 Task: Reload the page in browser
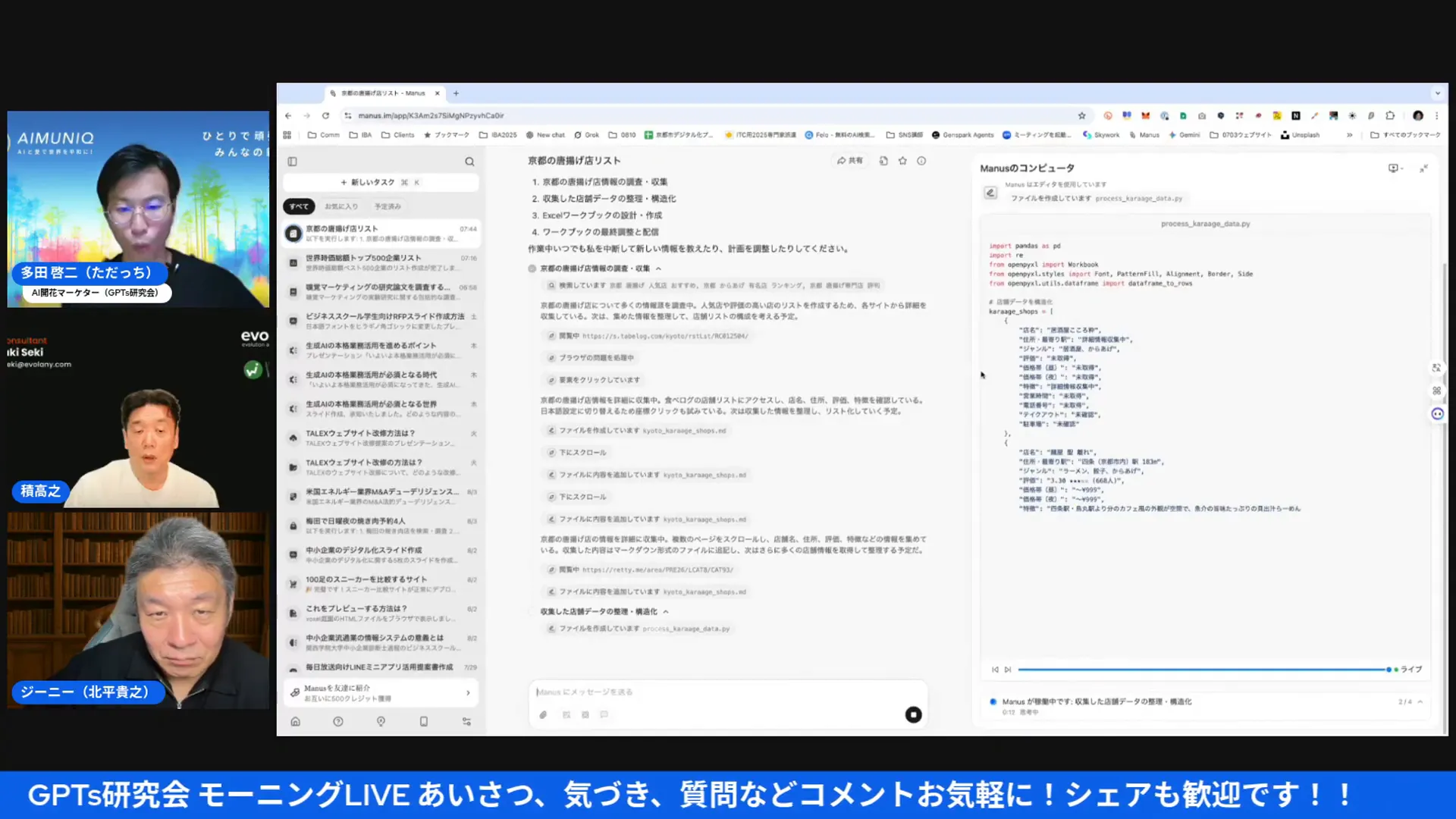point(325,115)
